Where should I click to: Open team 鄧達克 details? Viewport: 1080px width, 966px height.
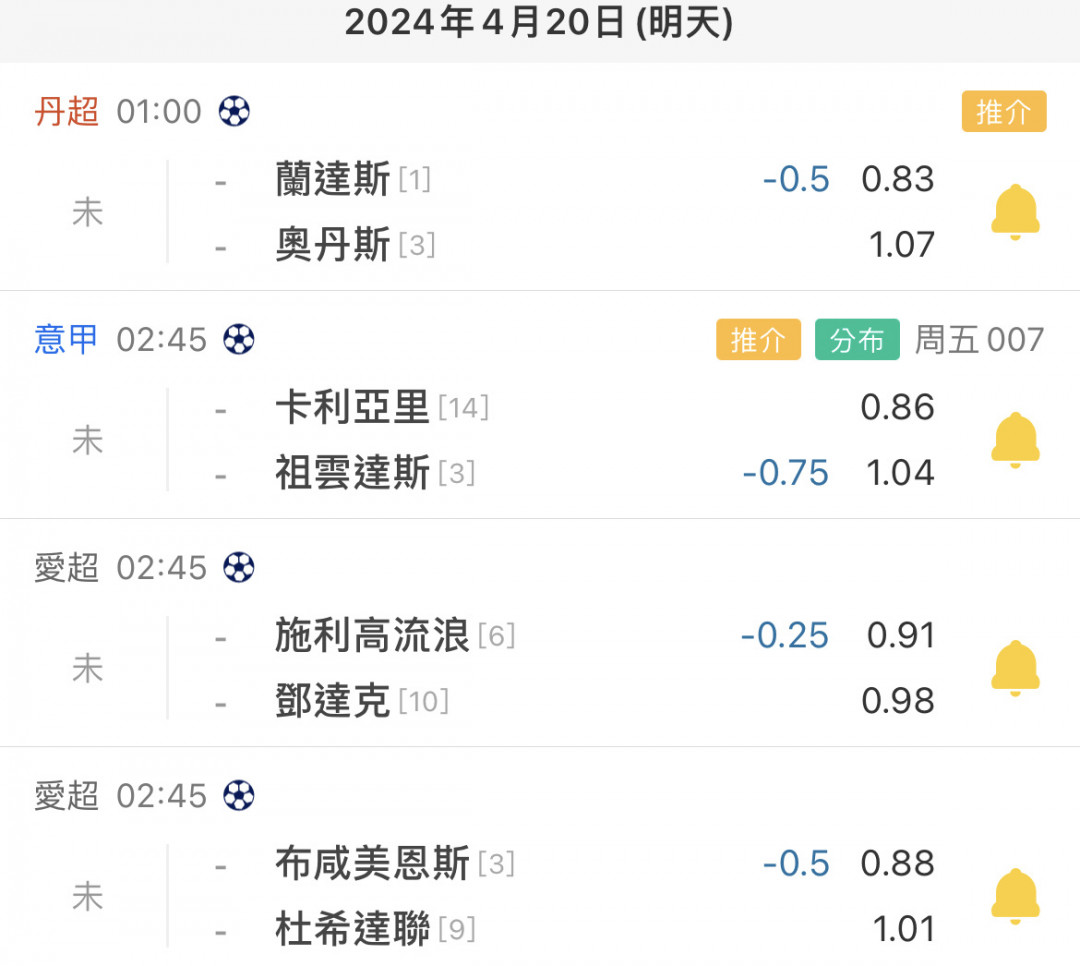[333, 701]
